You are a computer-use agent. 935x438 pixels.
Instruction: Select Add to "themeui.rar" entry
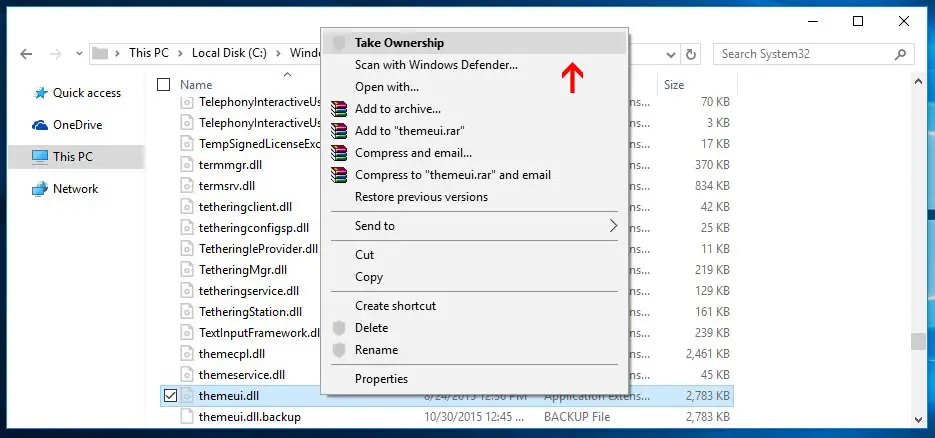pos(475,131)
